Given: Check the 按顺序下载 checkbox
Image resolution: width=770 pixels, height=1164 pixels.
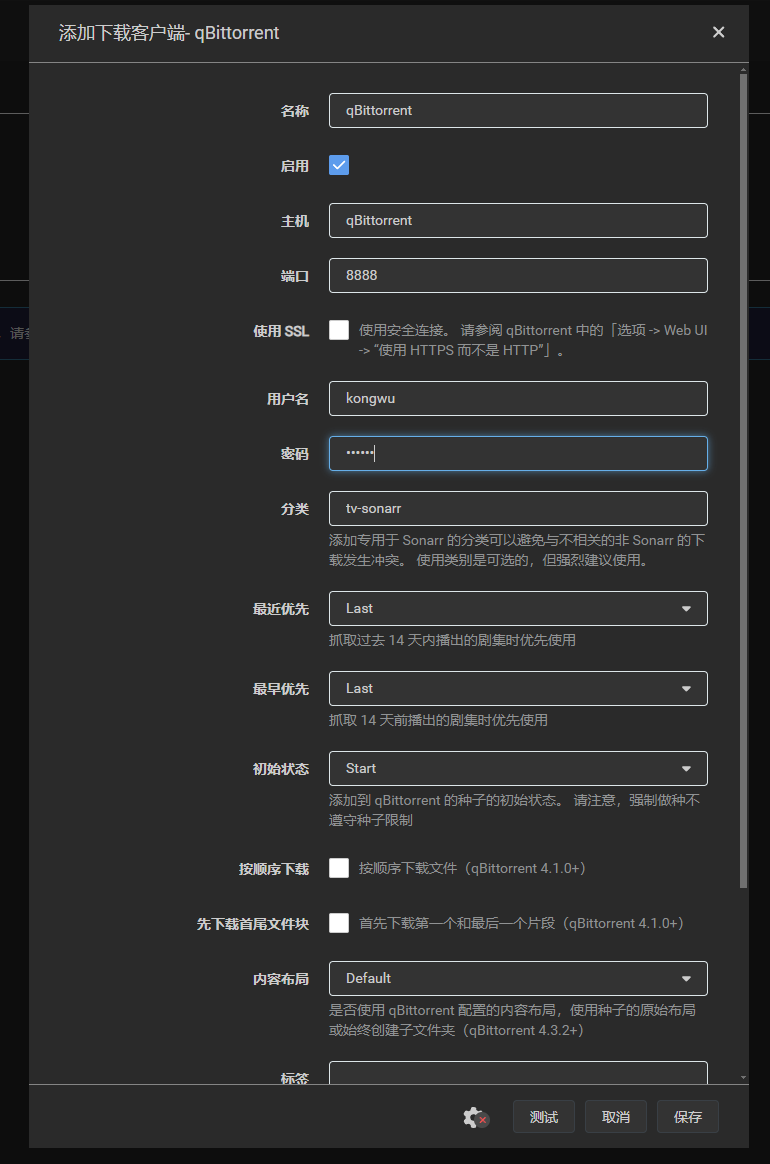Looking at the screenshot, I should click(x=339, y=868).
